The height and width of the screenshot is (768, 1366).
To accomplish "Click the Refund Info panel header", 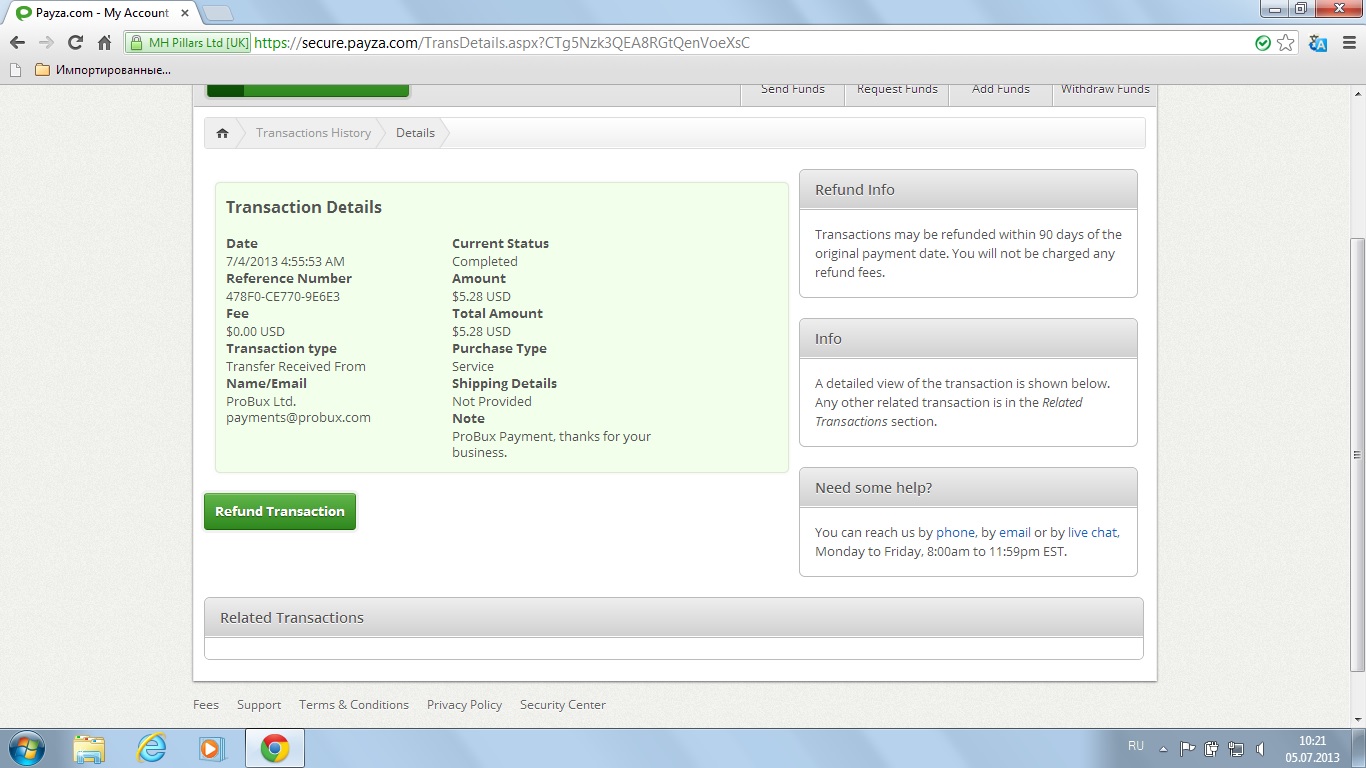I will coord(968,189).
